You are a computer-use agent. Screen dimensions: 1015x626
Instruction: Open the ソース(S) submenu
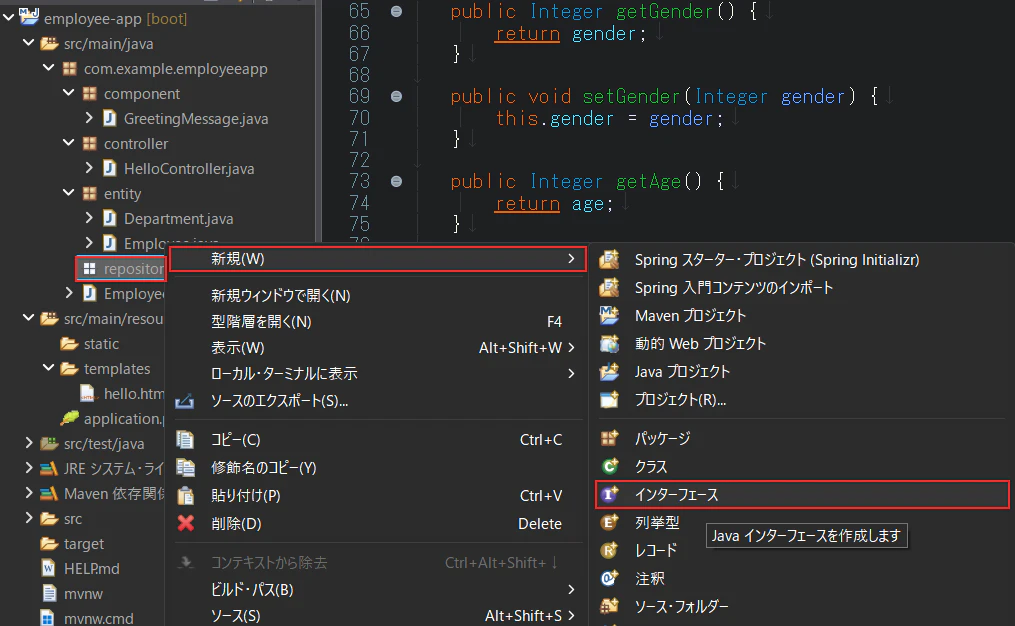point(377,616)
